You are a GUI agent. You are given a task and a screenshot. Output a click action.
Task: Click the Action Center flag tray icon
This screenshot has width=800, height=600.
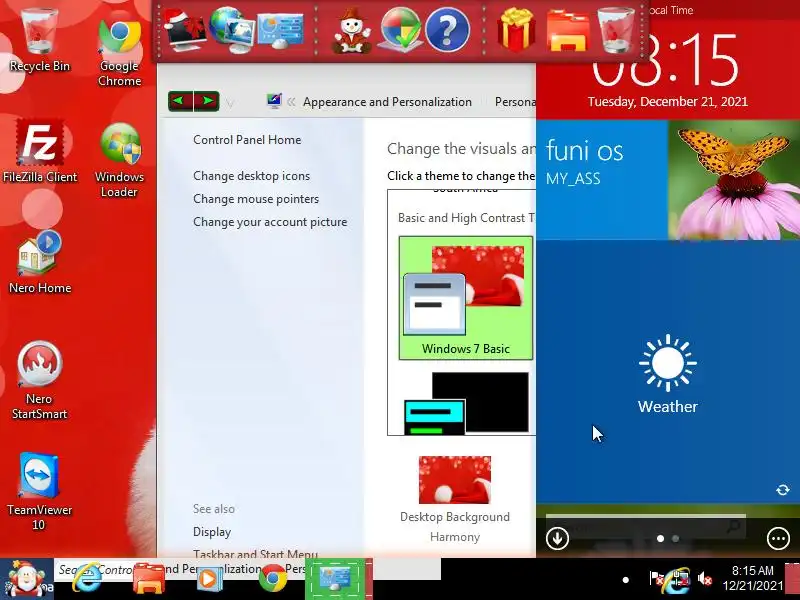(656, 579)
